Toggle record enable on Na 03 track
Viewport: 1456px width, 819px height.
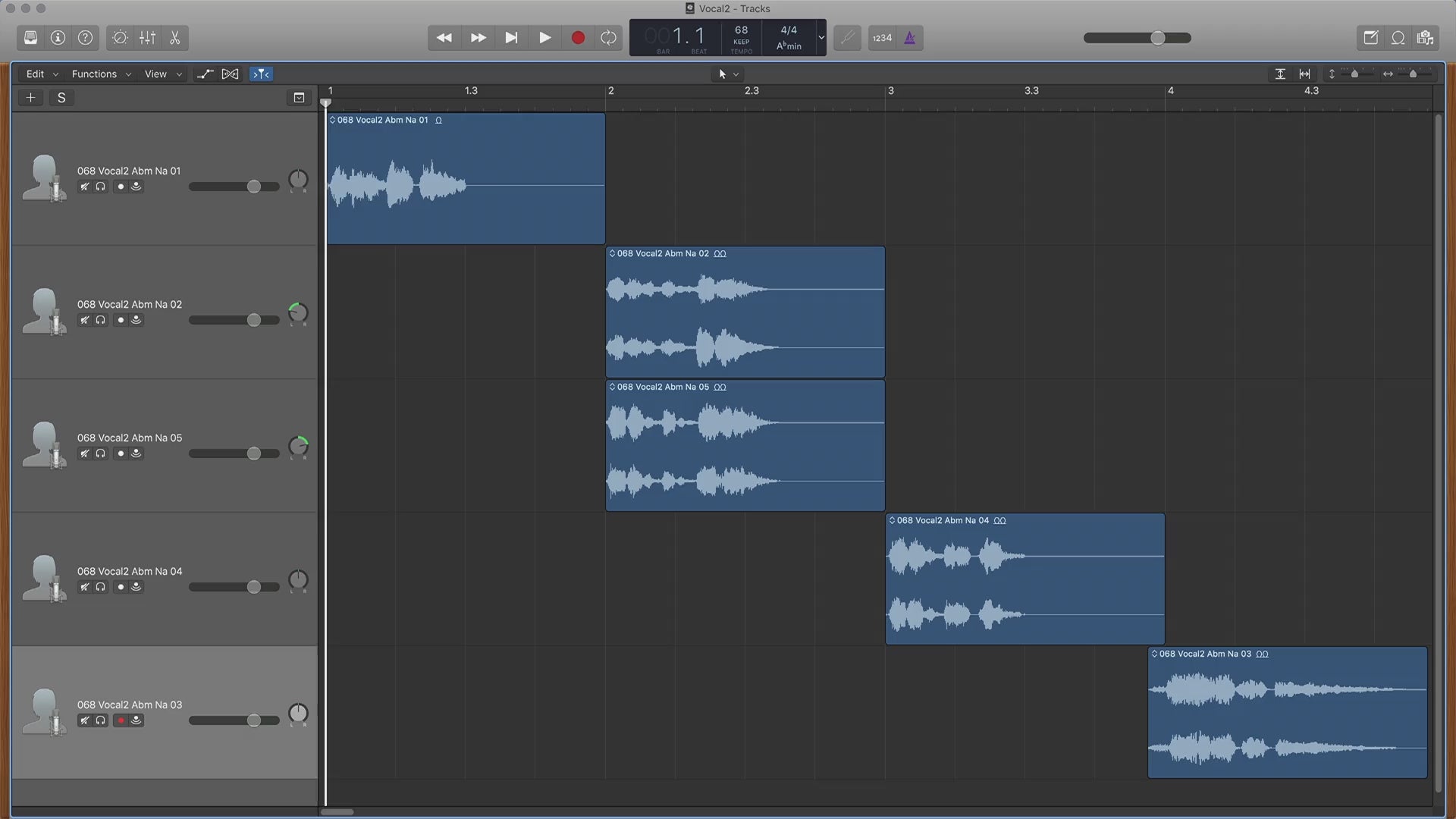click(121, 720)
